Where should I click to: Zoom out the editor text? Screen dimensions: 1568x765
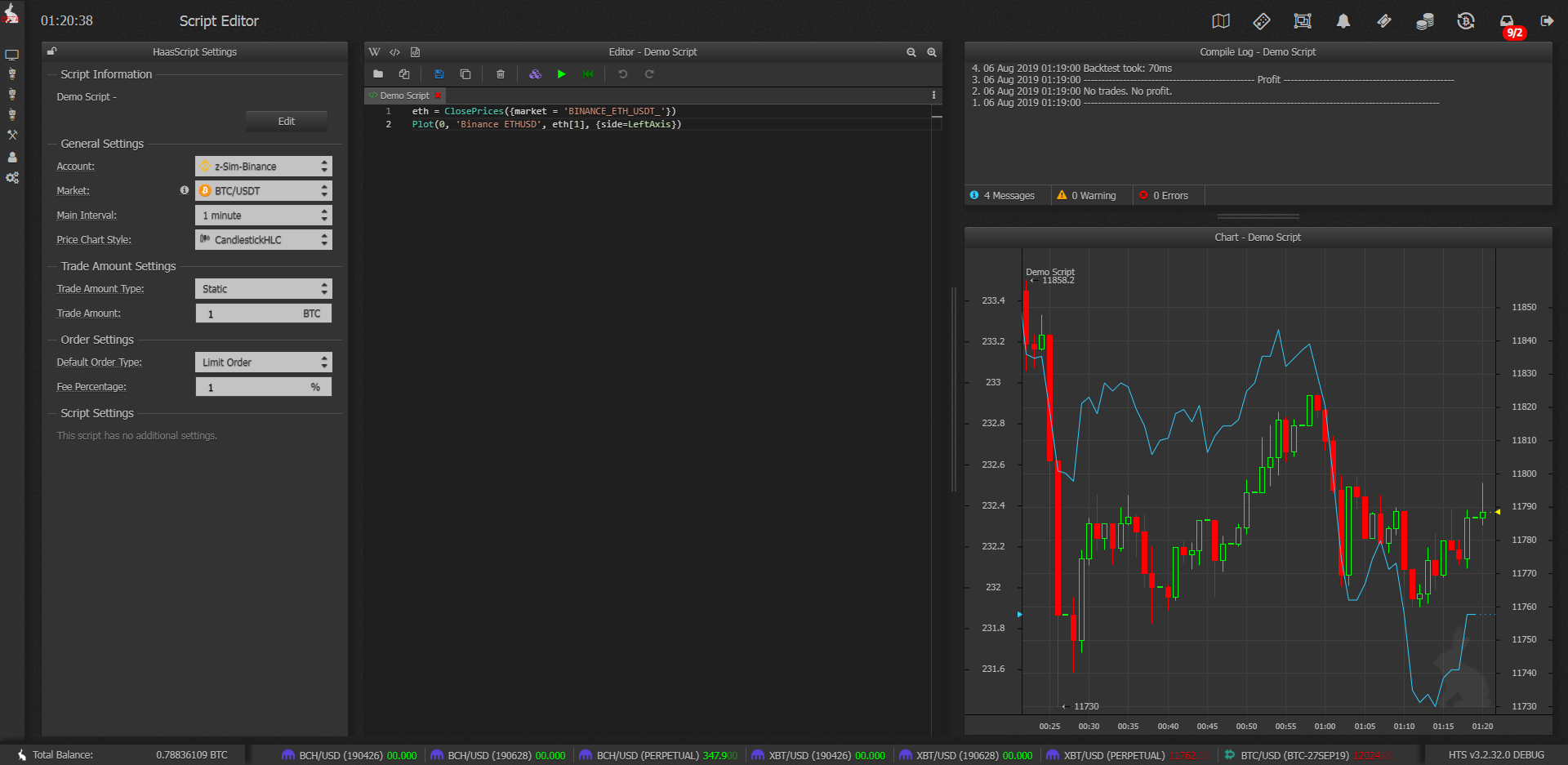pyautogui.click(x=911, y=52)
